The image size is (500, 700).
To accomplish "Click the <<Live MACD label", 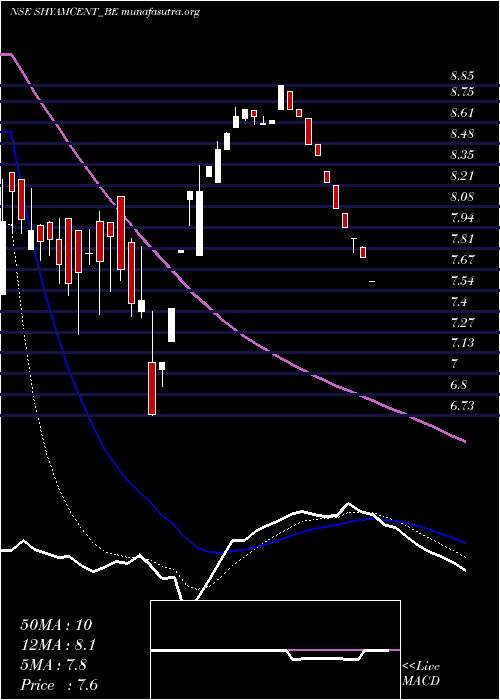I will point(421,674).
